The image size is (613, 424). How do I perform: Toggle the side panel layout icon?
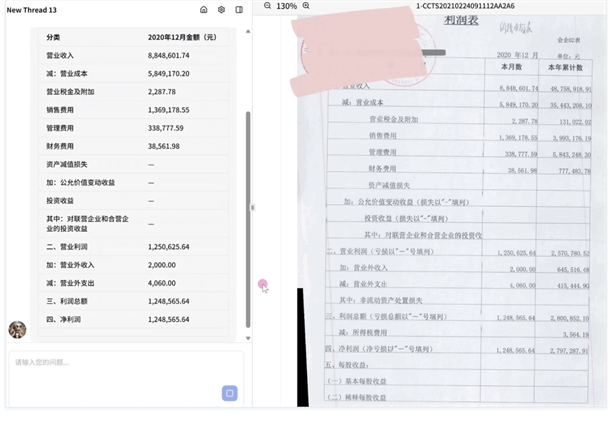tap(239, 10)
